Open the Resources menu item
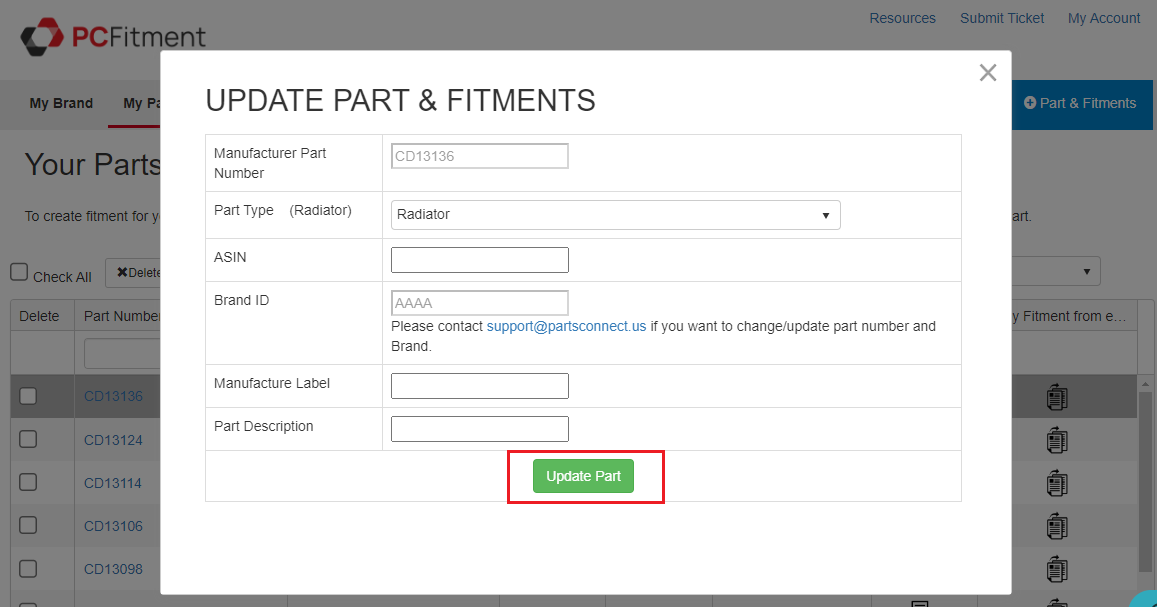Image resolution: width=1157 pixels, height=607 pixels. (902, 18)
